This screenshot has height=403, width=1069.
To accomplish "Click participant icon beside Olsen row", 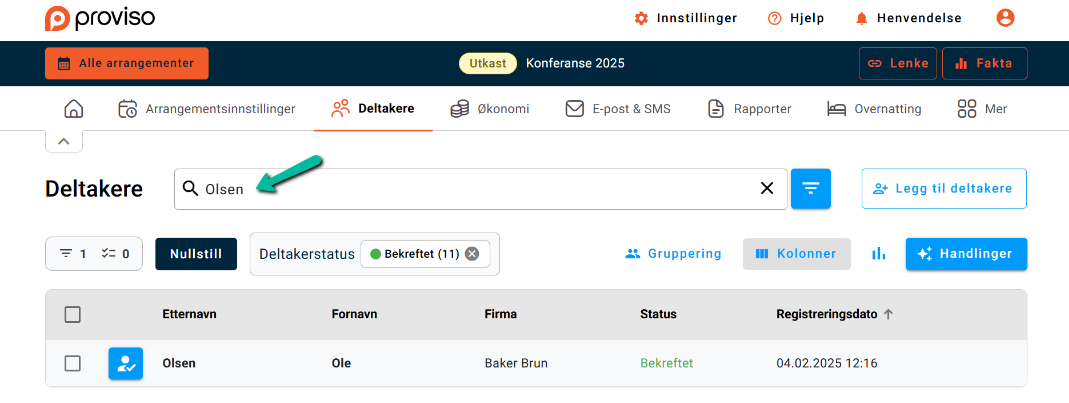I will point(125,364).
